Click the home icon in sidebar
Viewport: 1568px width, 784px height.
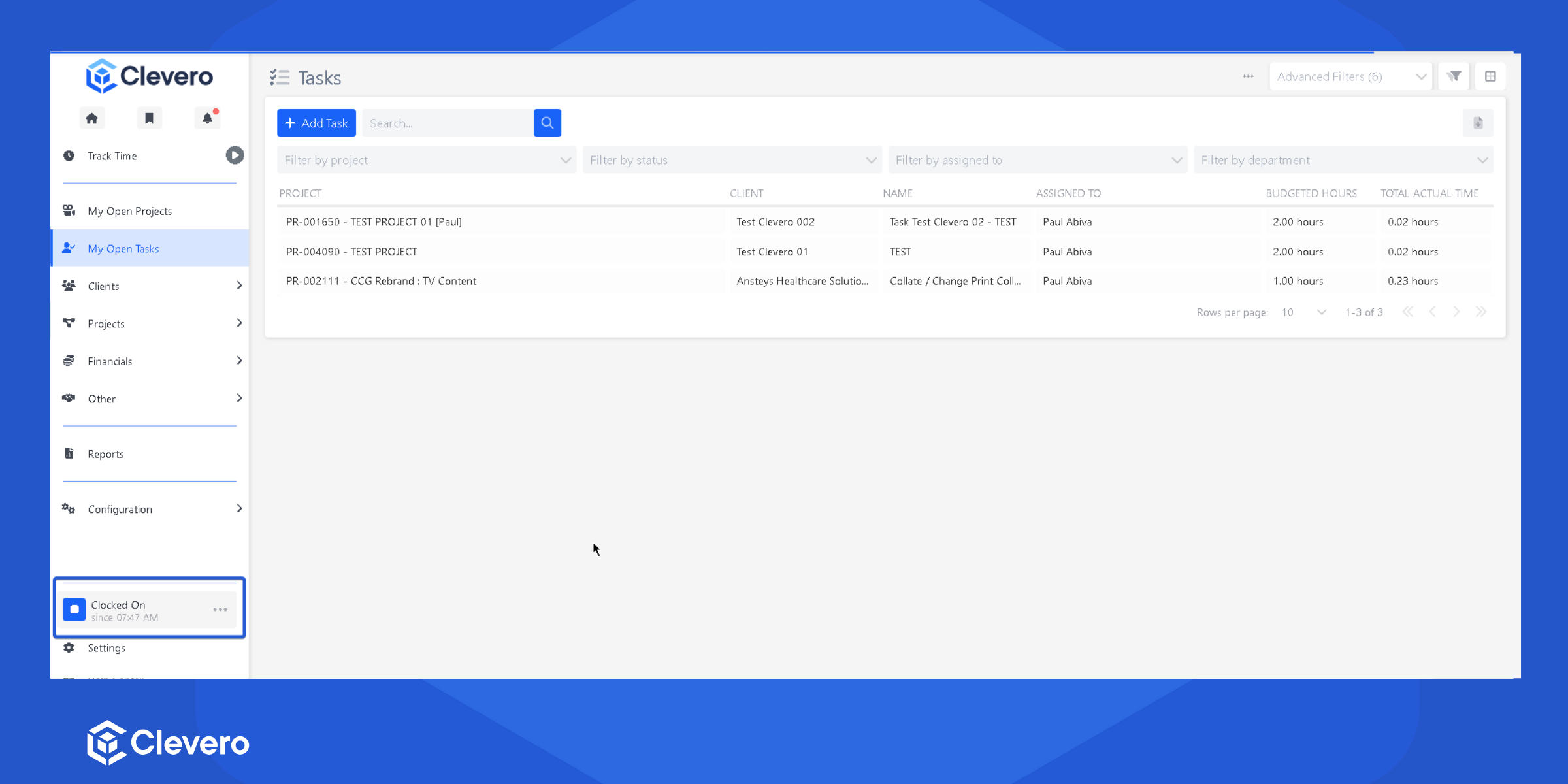[x=91, y=118]
